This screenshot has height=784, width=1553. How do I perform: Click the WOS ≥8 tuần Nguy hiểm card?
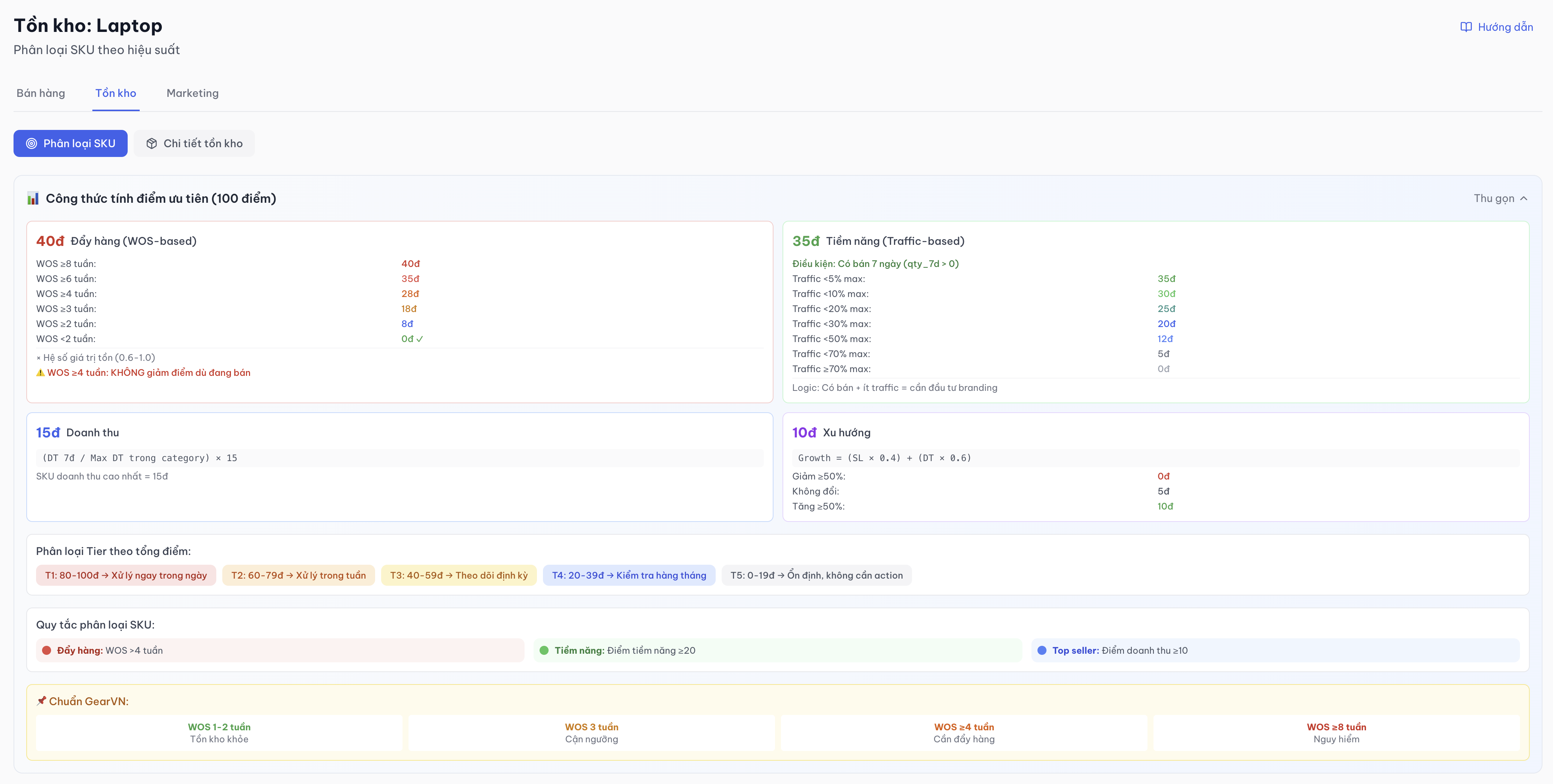pos(1336,733)
